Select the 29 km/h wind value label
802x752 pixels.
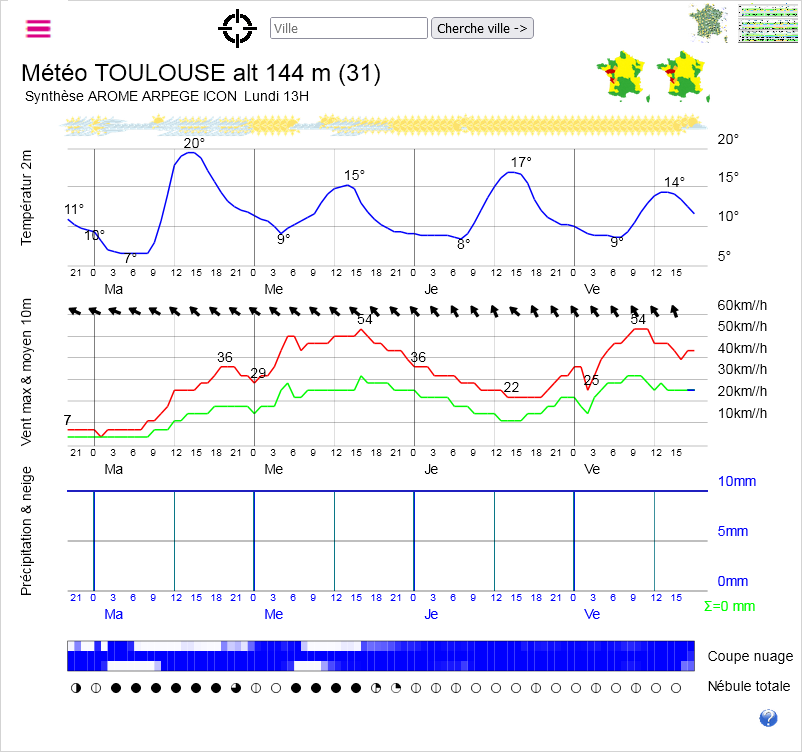click(258, 373)
